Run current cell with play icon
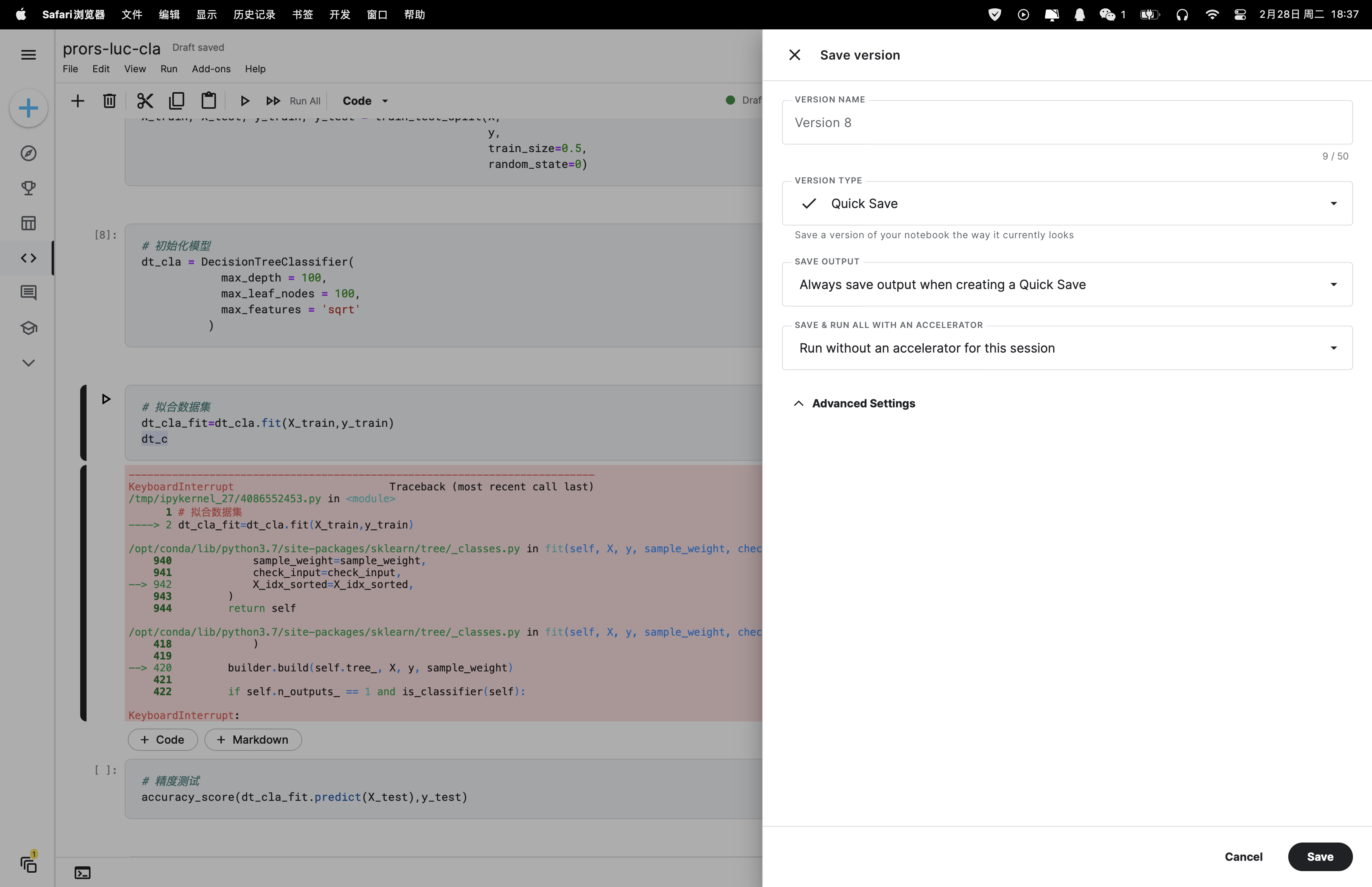The height and width of the screenshot is (887, 1372). [245, 101]
